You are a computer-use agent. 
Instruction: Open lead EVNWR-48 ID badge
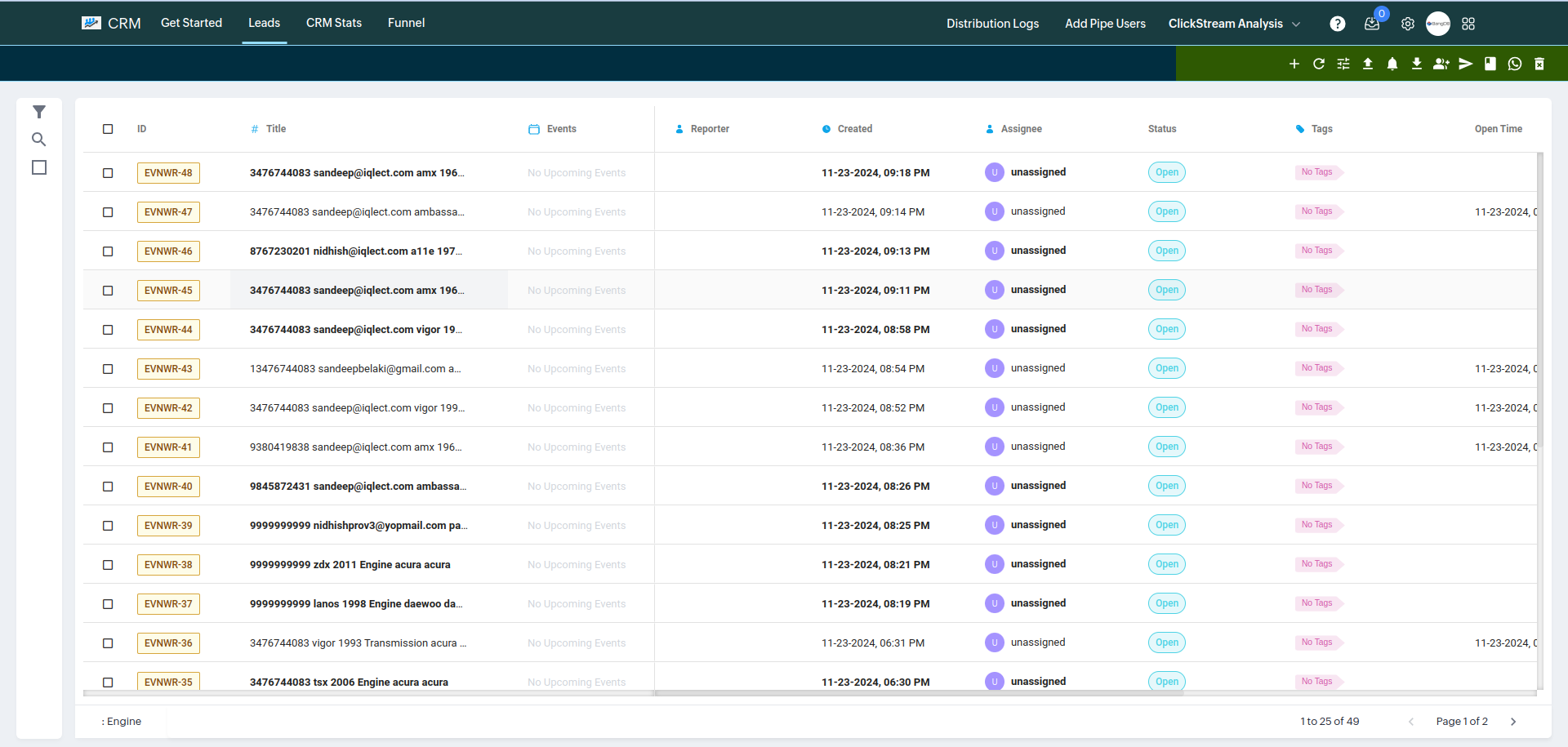(168, 173)
